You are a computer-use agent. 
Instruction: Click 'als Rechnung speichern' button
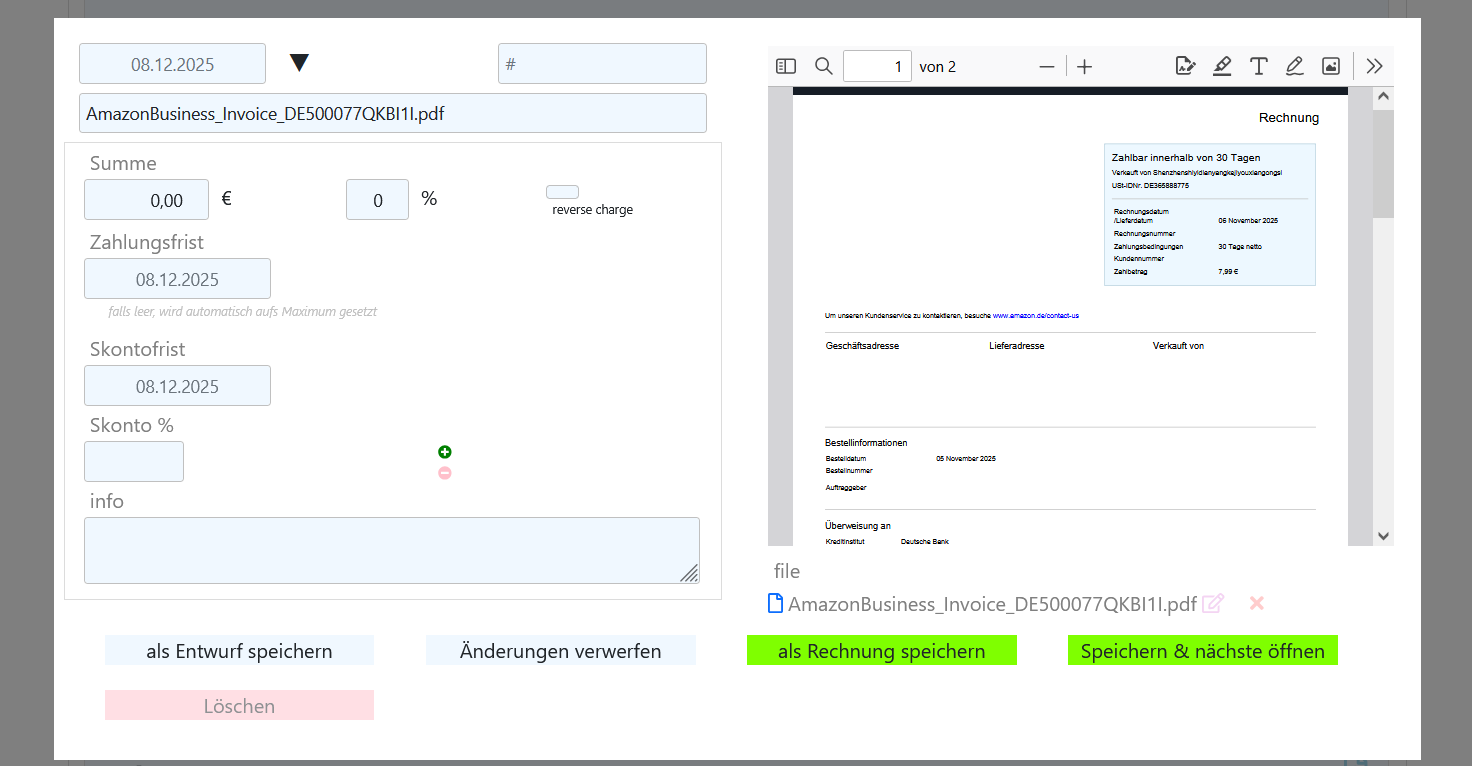pos(881,651)
